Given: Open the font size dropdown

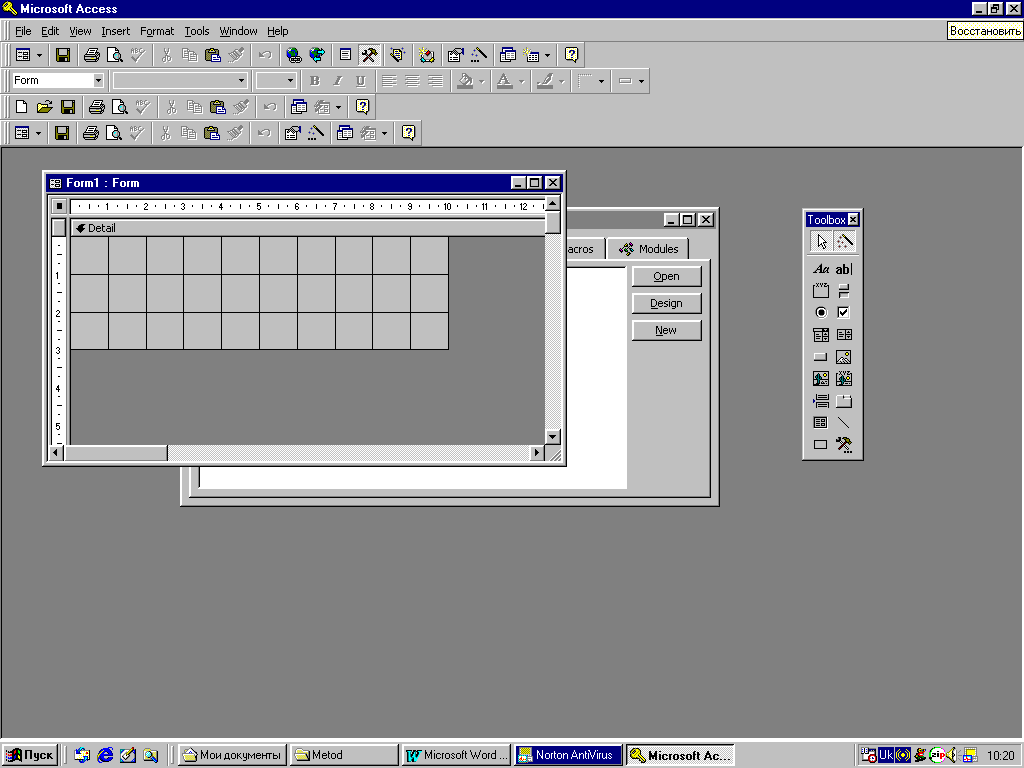Looking at the screenshot, I should tap(290, 80).
